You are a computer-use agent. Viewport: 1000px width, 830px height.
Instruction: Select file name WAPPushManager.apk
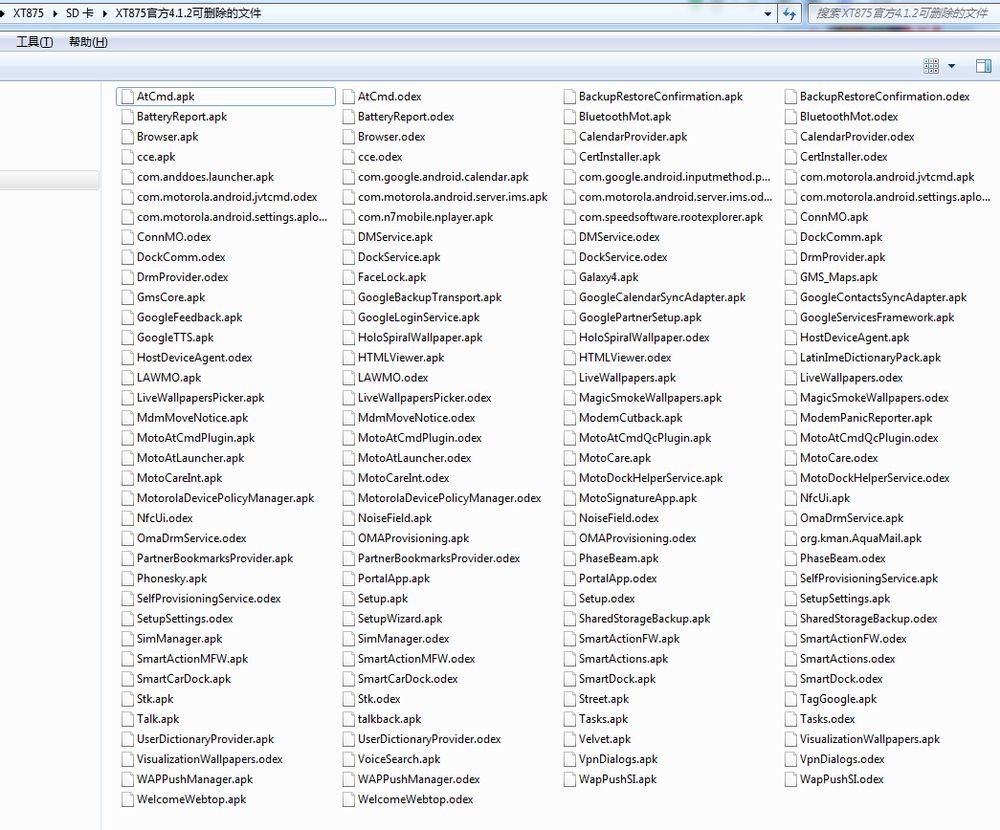coord(195,780)
